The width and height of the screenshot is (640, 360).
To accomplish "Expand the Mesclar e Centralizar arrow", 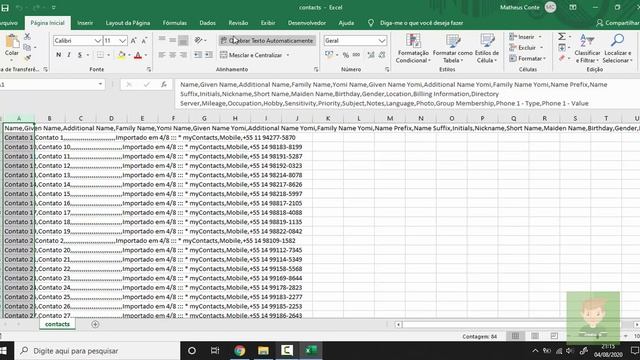I will coord(288,55).
